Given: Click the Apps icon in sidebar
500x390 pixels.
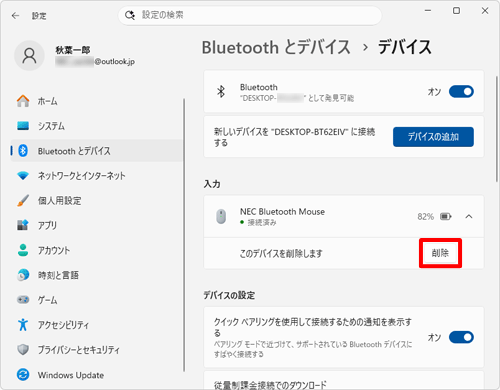Looking at the screenshot, I should 23,225.
